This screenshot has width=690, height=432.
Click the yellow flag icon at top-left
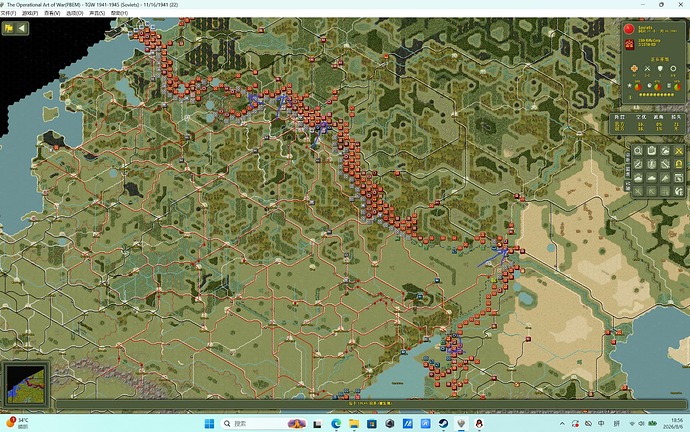coord(8,28)
